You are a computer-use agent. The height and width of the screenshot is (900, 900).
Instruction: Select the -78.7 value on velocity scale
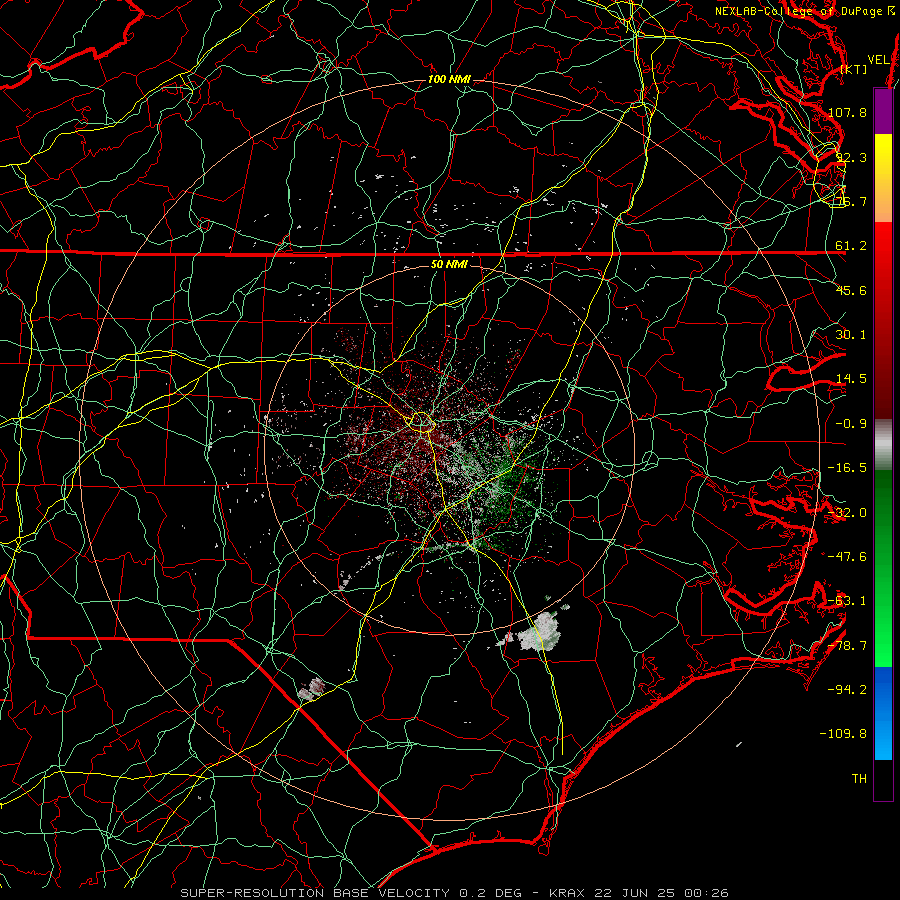coord(848,646)
